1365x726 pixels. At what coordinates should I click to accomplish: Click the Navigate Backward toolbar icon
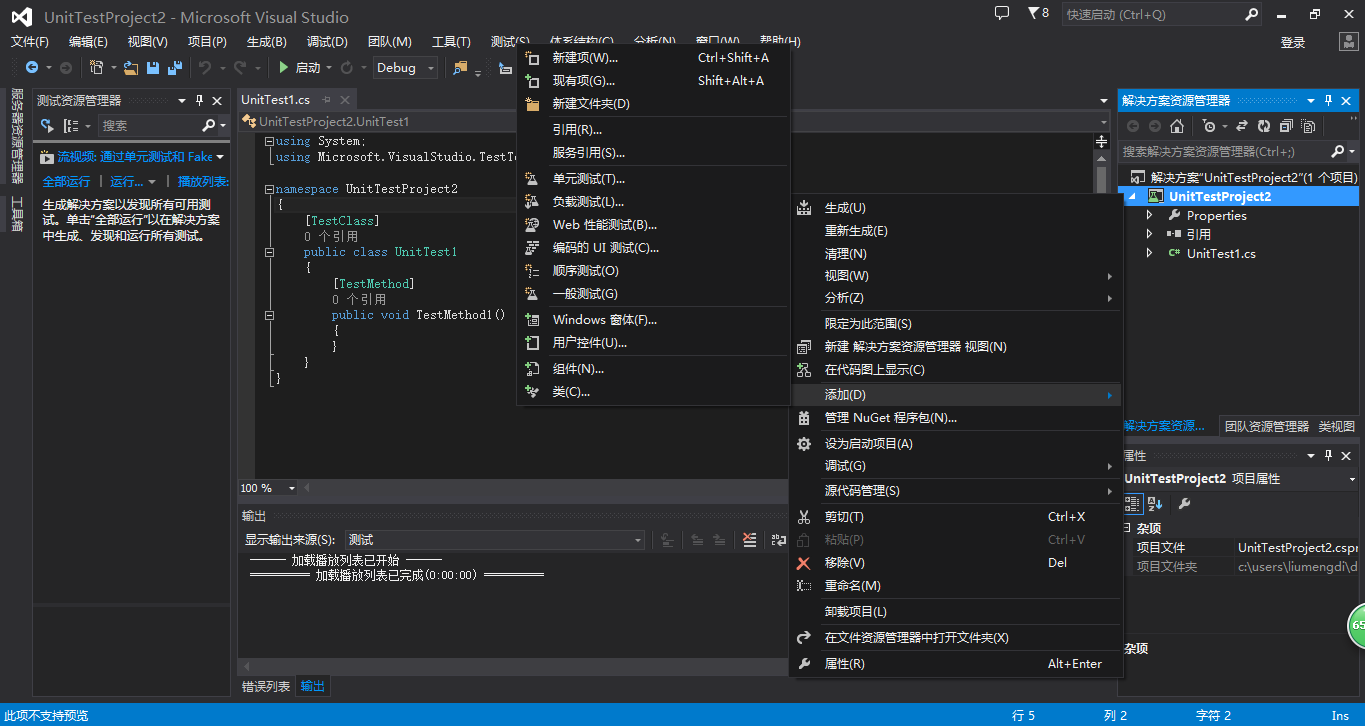[x=32, y=68]
